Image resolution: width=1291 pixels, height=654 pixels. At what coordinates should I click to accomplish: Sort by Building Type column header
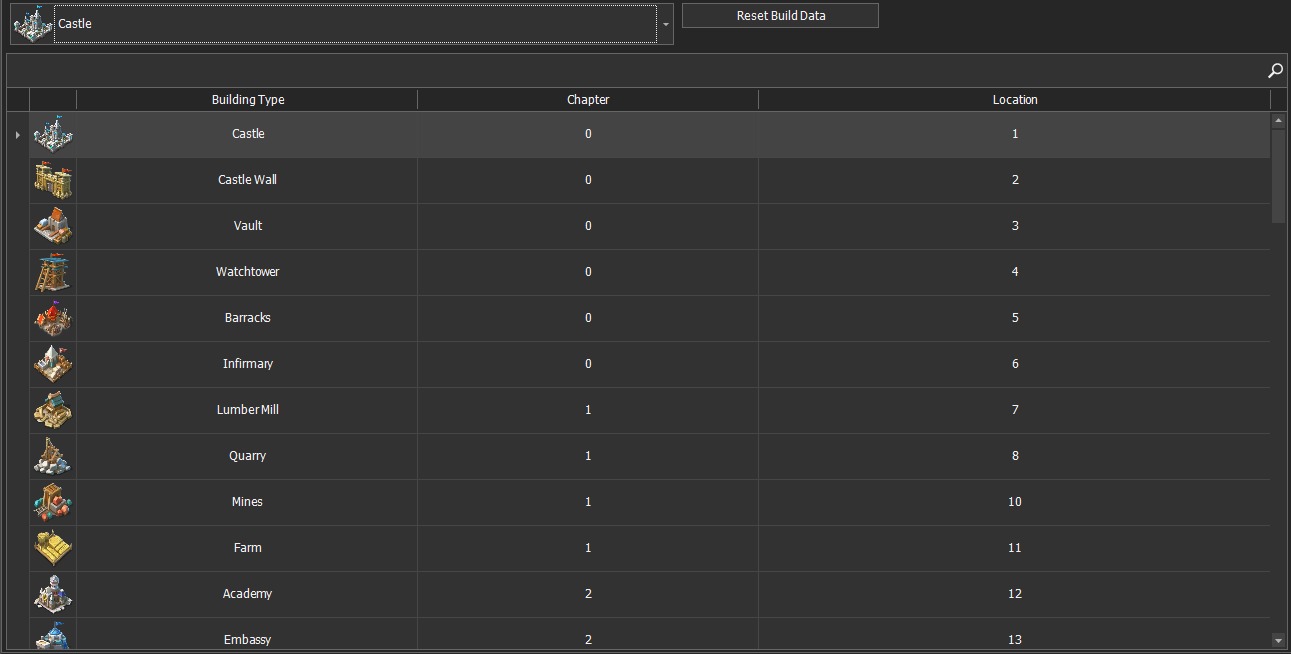pyautogui.click(x=247, y=100)
